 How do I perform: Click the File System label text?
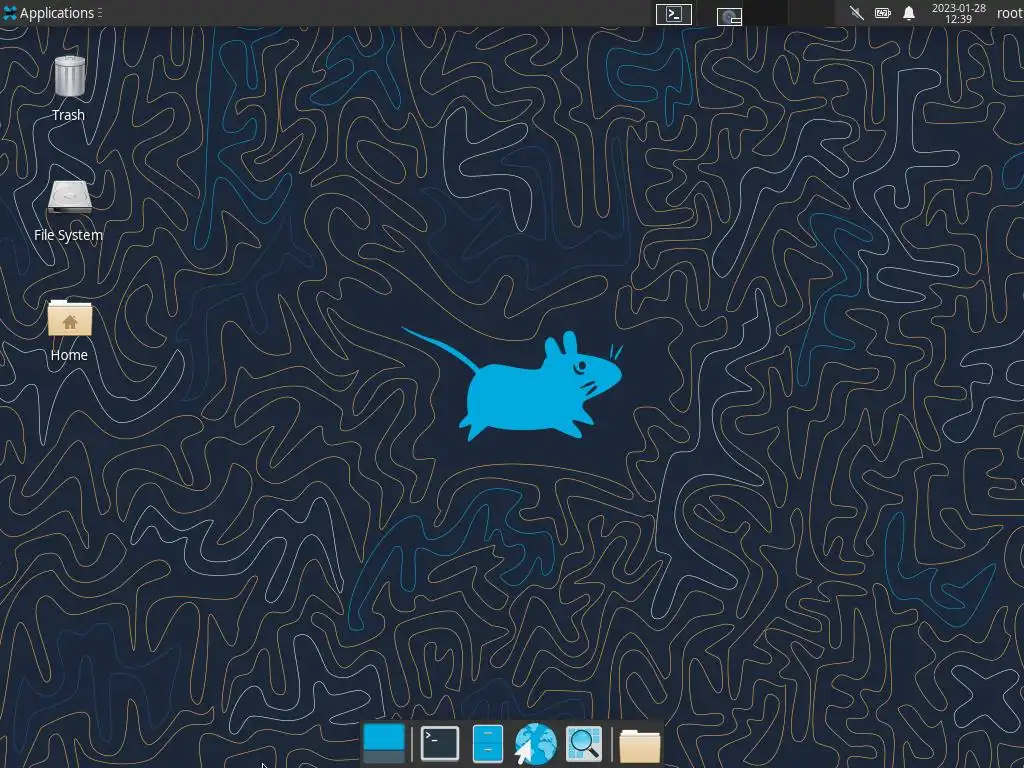click(69, 235)
